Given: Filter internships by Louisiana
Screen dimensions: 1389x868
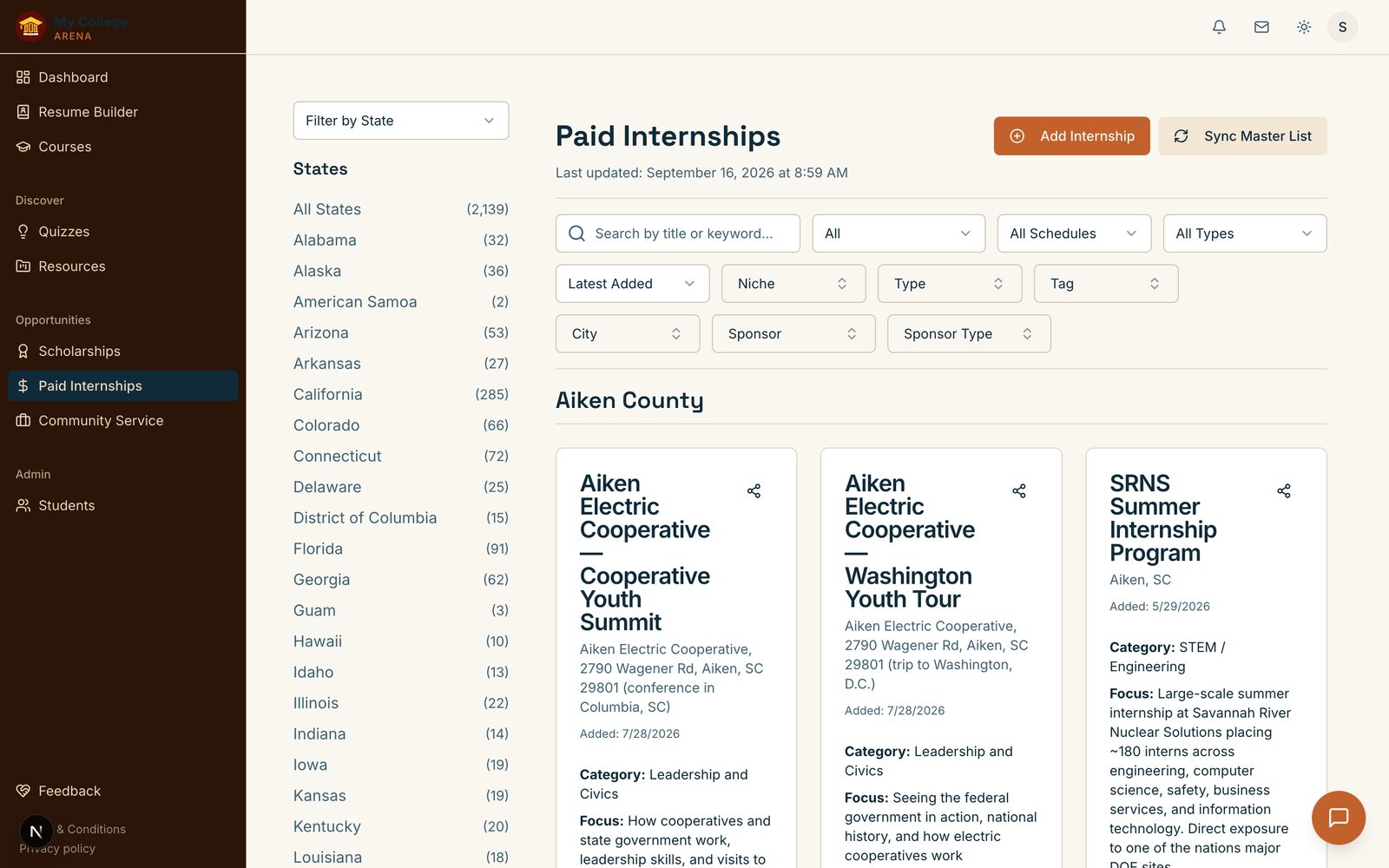Looking at the screenshot, I should [x=401, y=858].
